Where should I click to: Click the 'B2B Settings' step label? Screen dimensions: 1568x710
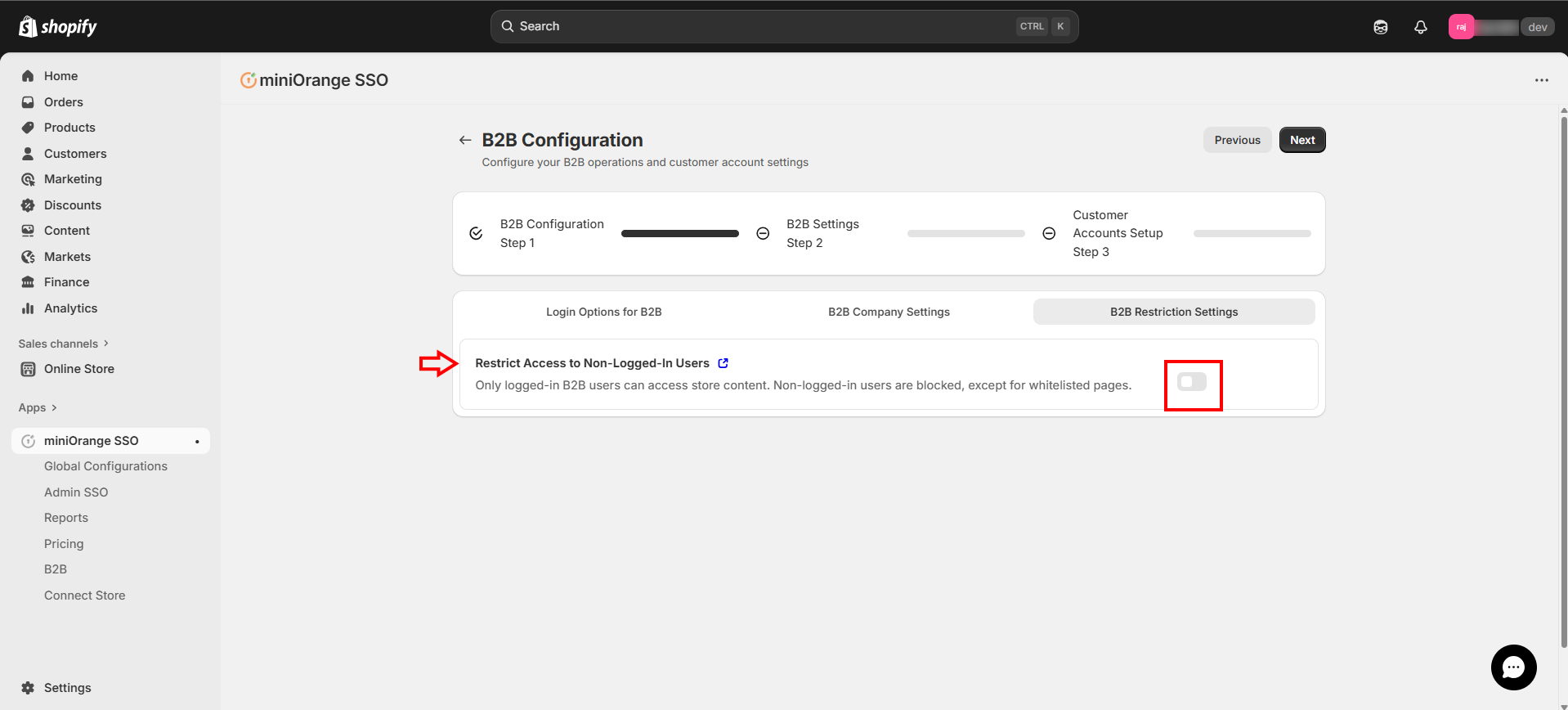click(x=822, y=224)
